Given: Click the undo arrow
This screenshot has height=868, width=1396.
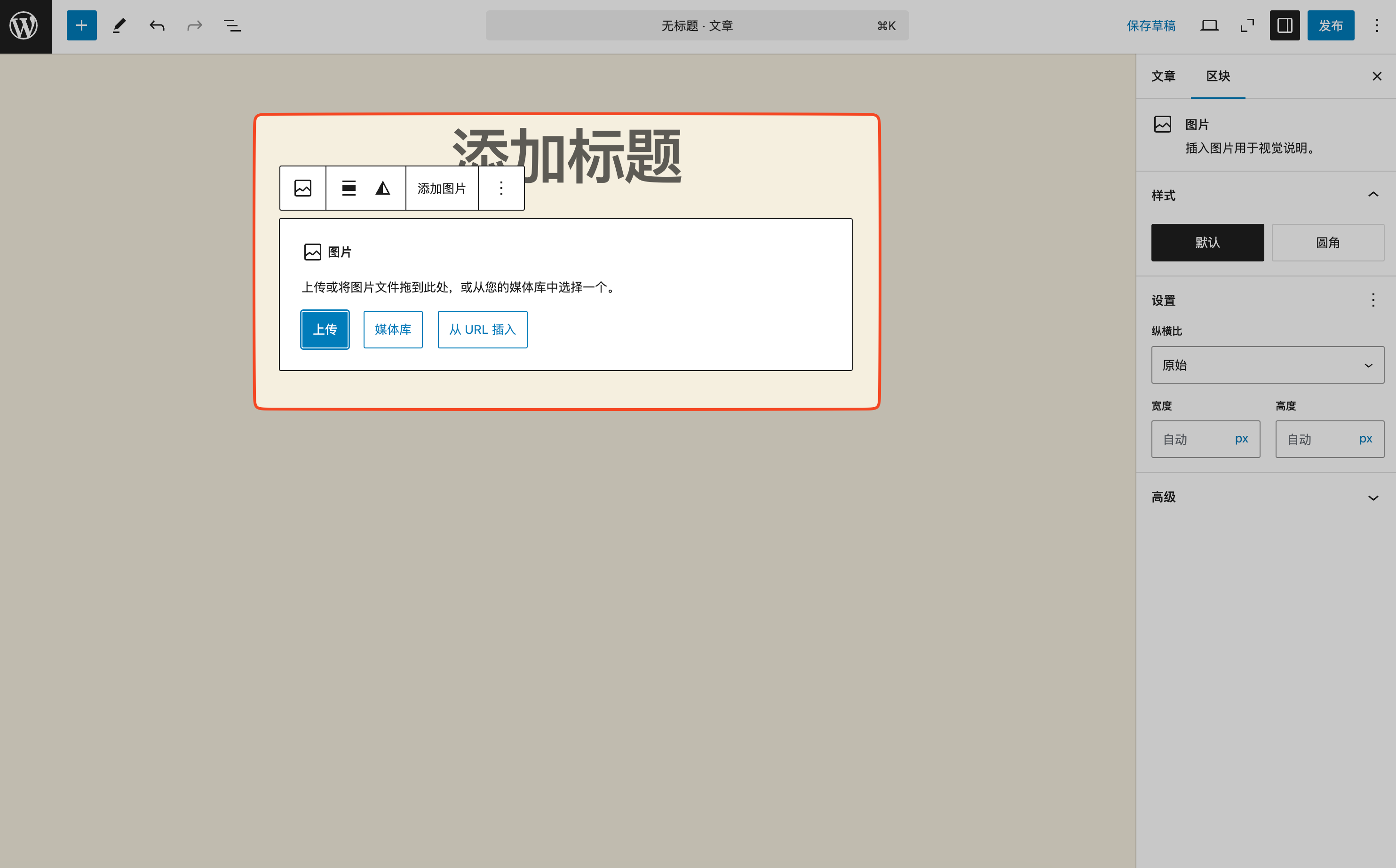Looking at the screenshot, I should pos(157,26).
